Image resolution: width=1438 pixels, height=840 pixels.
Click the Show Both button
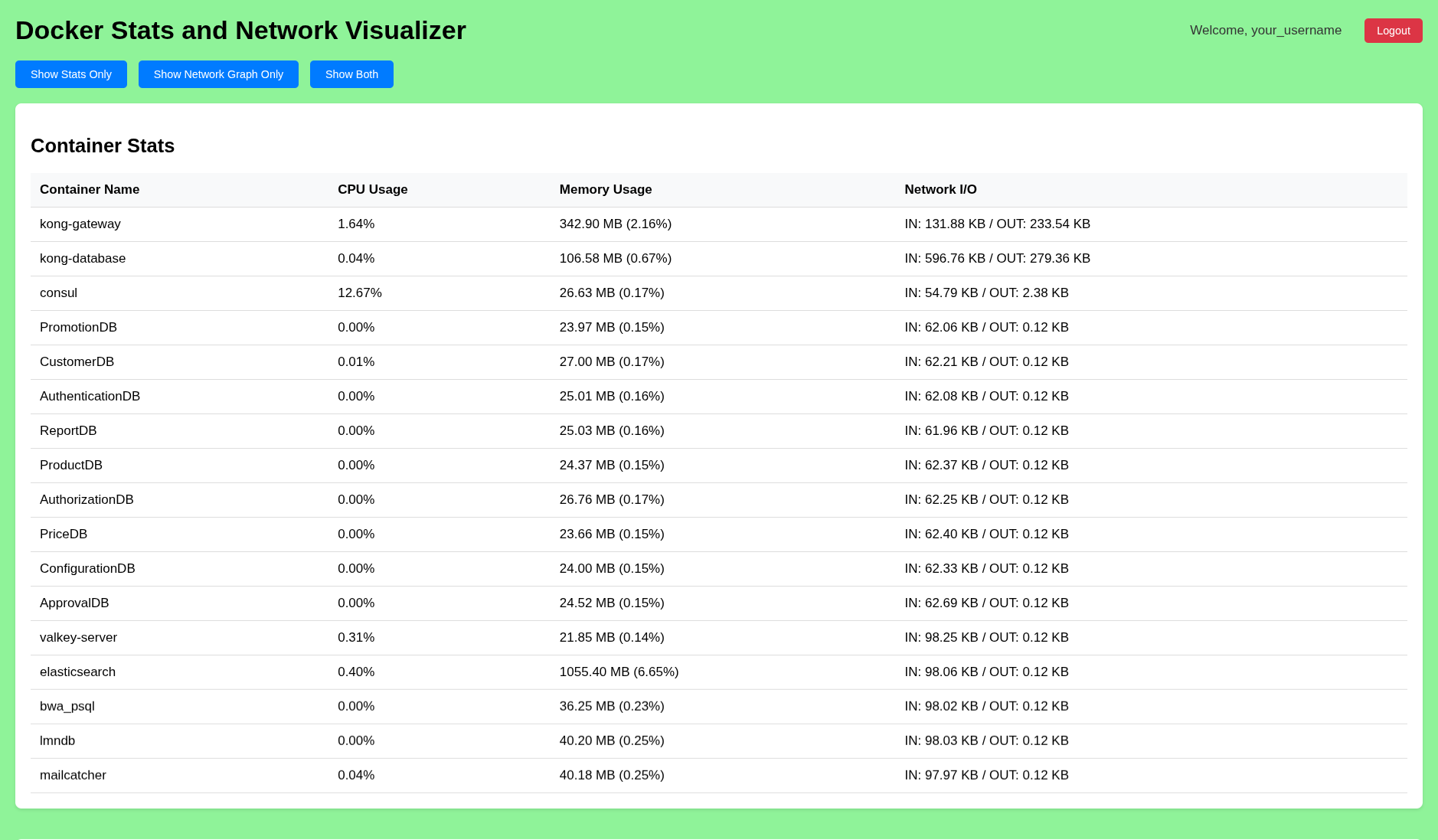click(351, 74)
